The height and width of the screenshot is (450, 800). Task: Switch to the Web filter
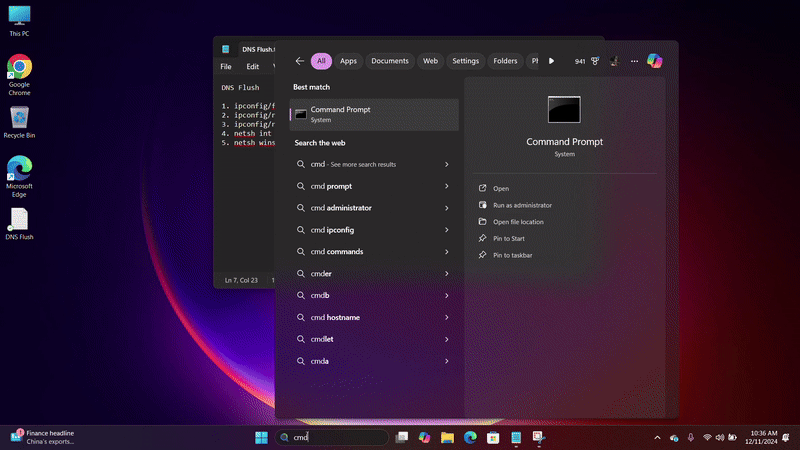click(430, 61)
